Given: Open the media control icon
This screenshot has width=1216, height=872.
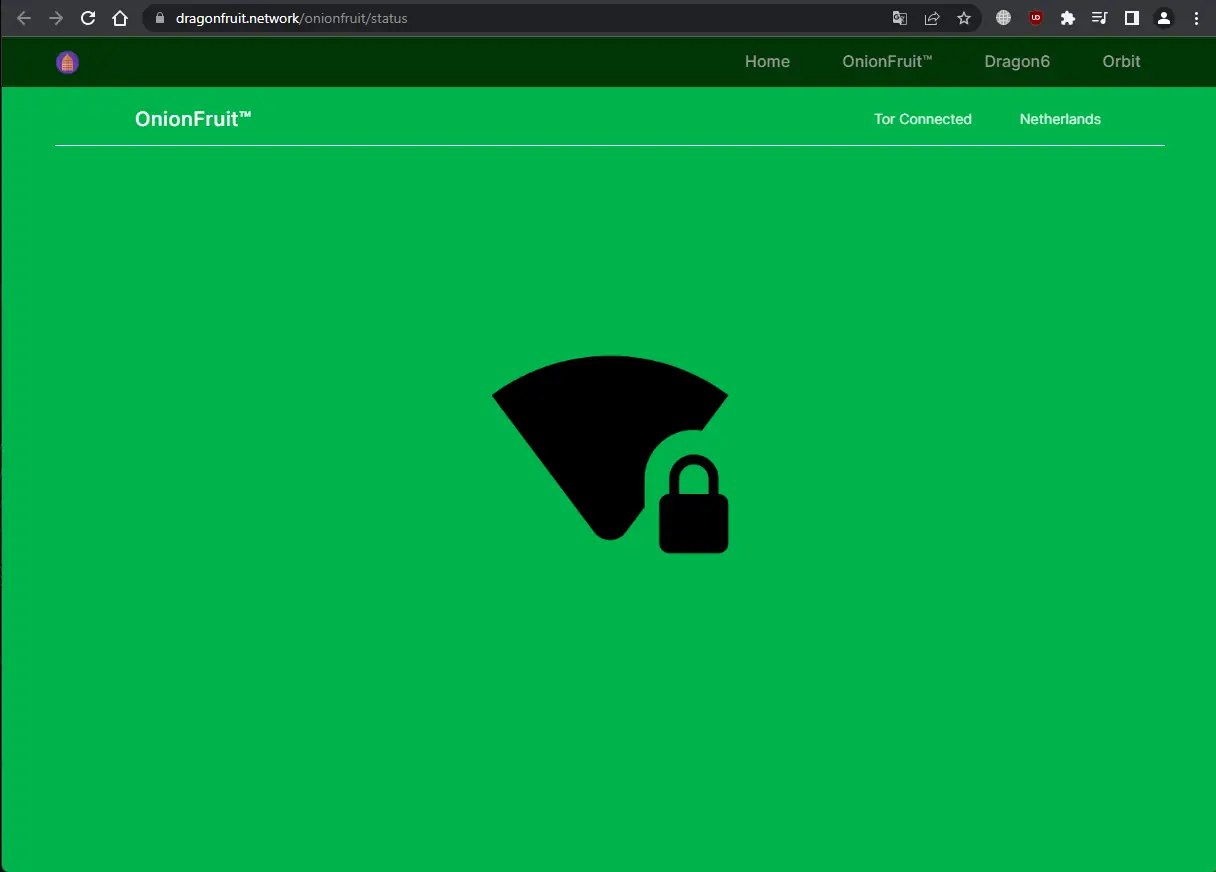Looking at the screenshot, I should pos(1100,18).
